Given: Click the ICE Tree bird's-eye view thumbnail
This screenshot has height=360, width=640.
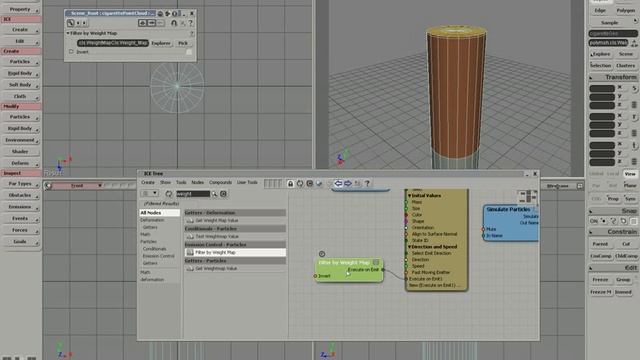Looking at the screenshot, I should 528,197.
